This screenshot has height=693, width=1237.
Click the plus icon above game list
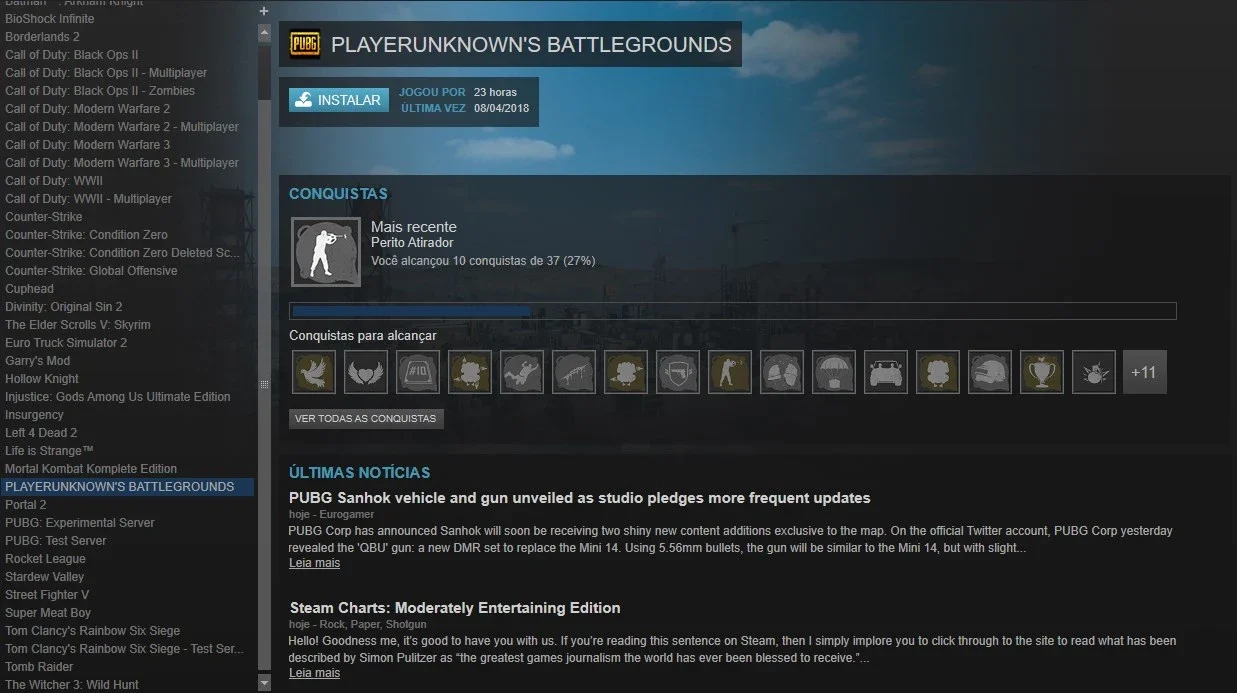[264, 11]
